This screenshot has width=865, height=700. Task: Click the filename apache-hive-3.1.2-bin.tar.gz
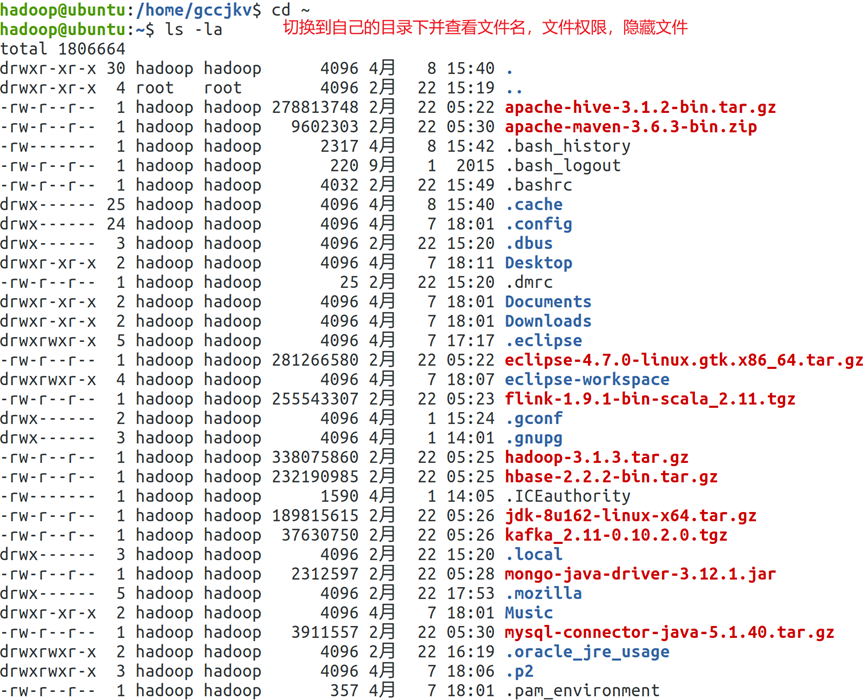(x=640, y=107)
